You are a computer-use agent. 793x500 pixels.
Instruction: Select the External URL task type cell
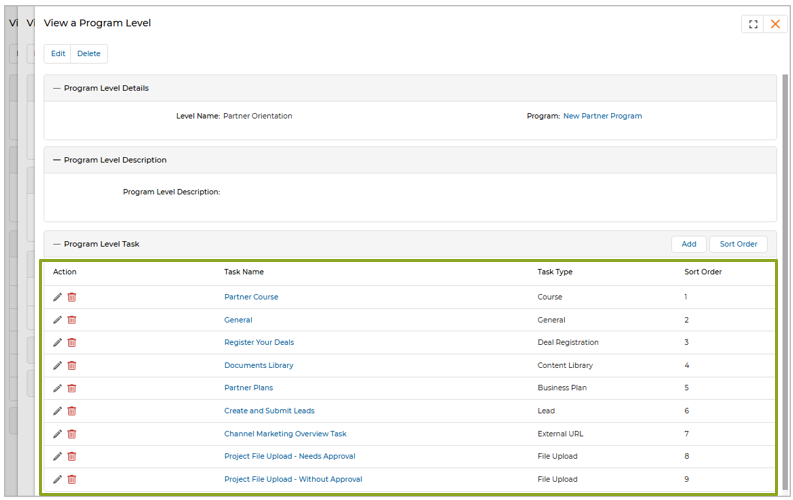point(560,434)
